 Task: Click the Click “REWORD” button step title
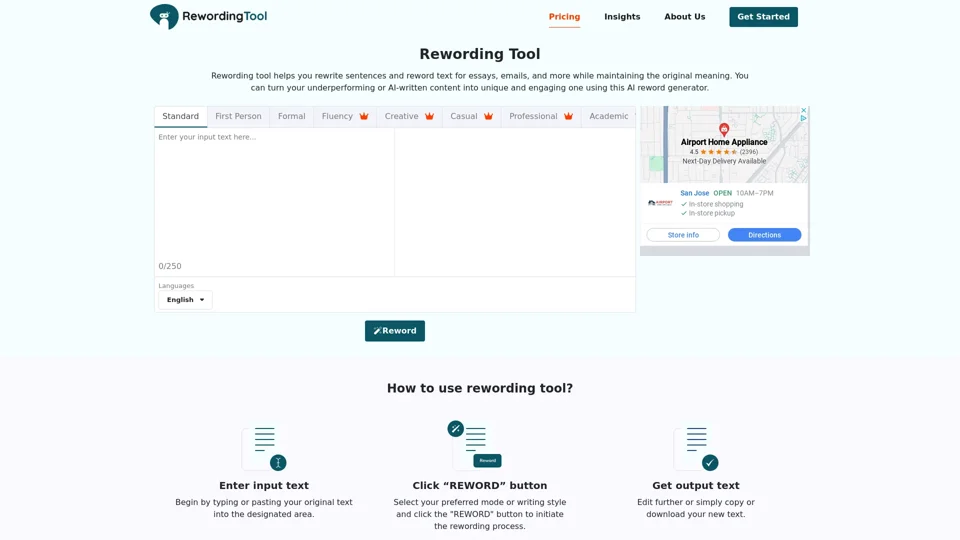pos(480,486)
